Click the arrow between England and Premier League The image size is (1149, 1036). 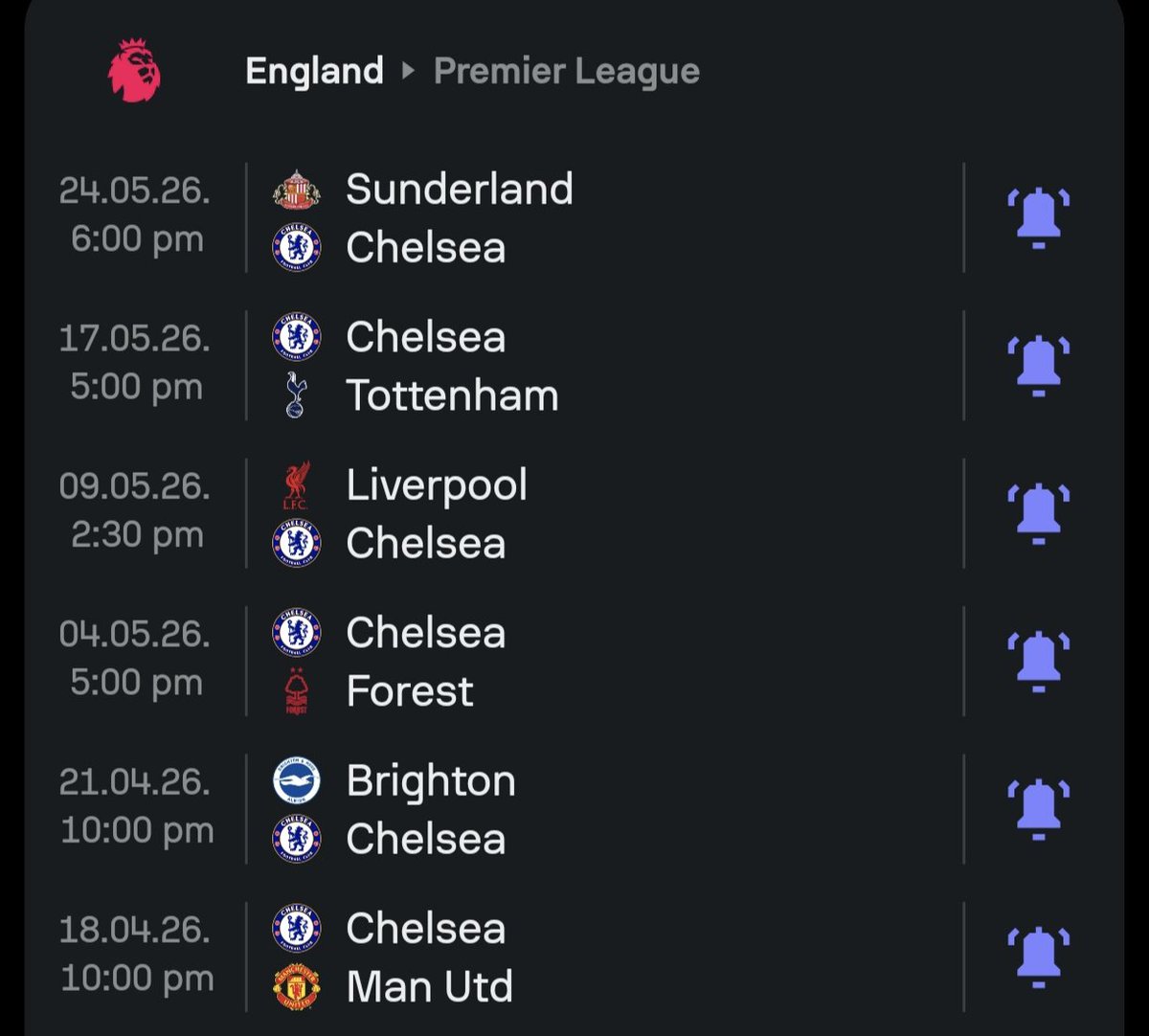[x=409, y=71]
